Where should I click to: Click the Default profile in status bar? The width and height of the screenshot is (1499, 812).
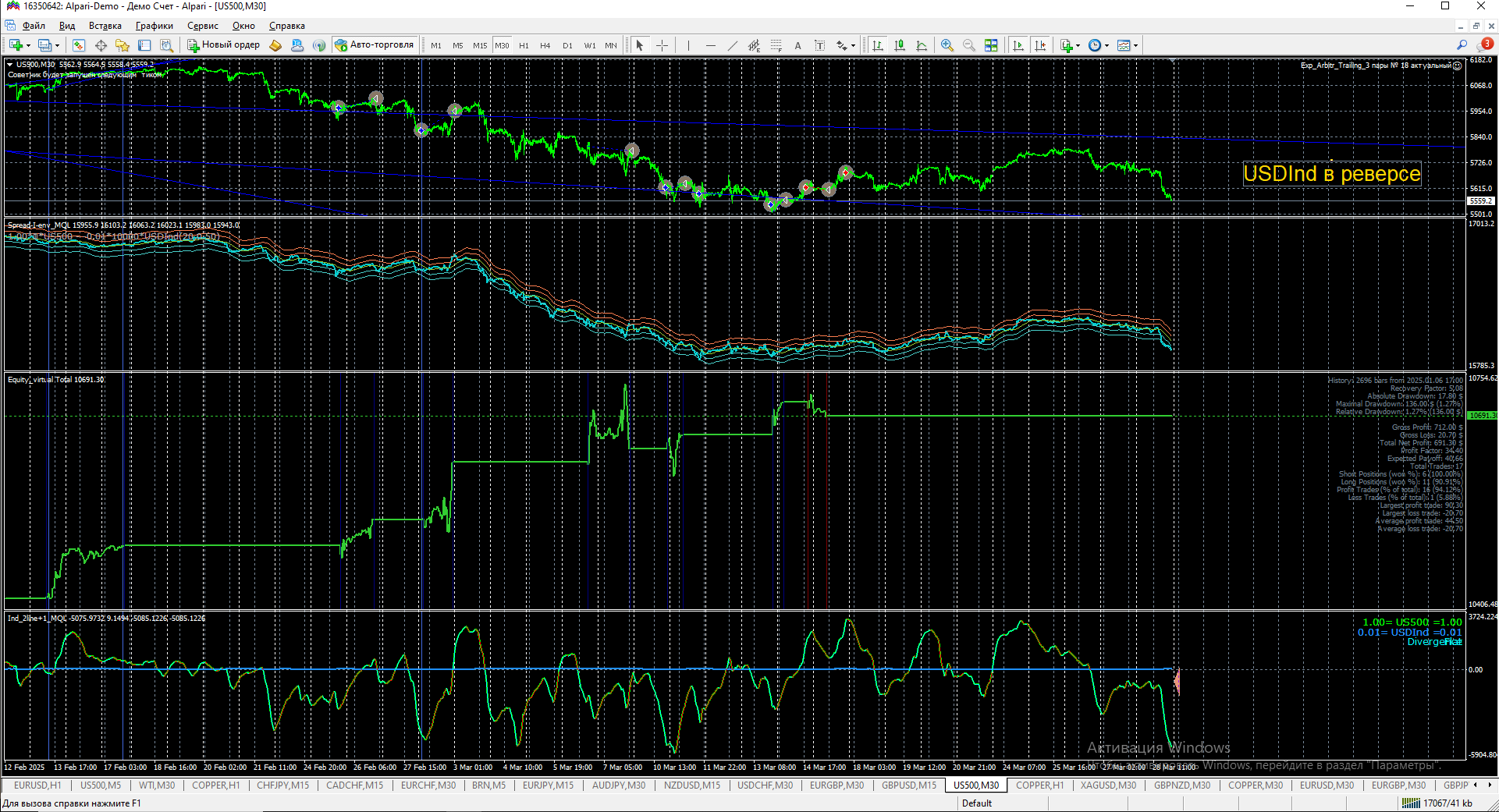pyautogui.click(x=977, y=803)
